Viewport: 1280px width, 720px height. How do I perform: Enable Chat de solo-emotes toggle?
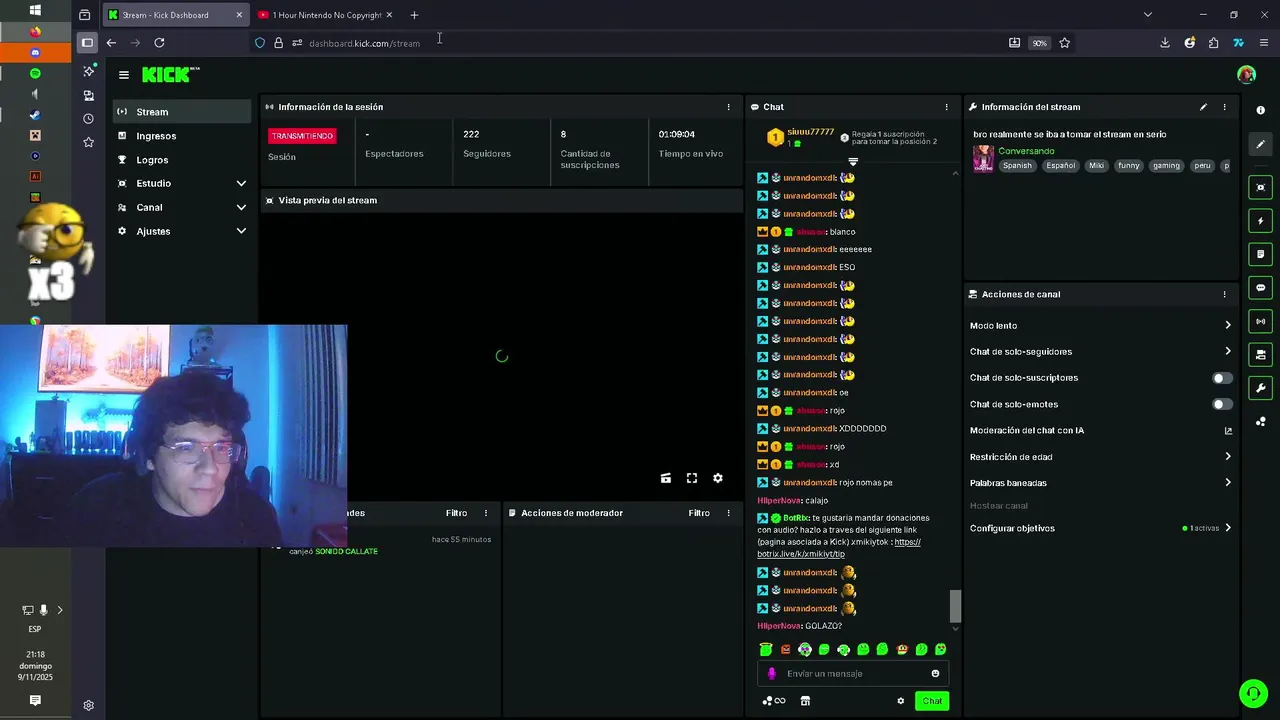point(1222,404)
